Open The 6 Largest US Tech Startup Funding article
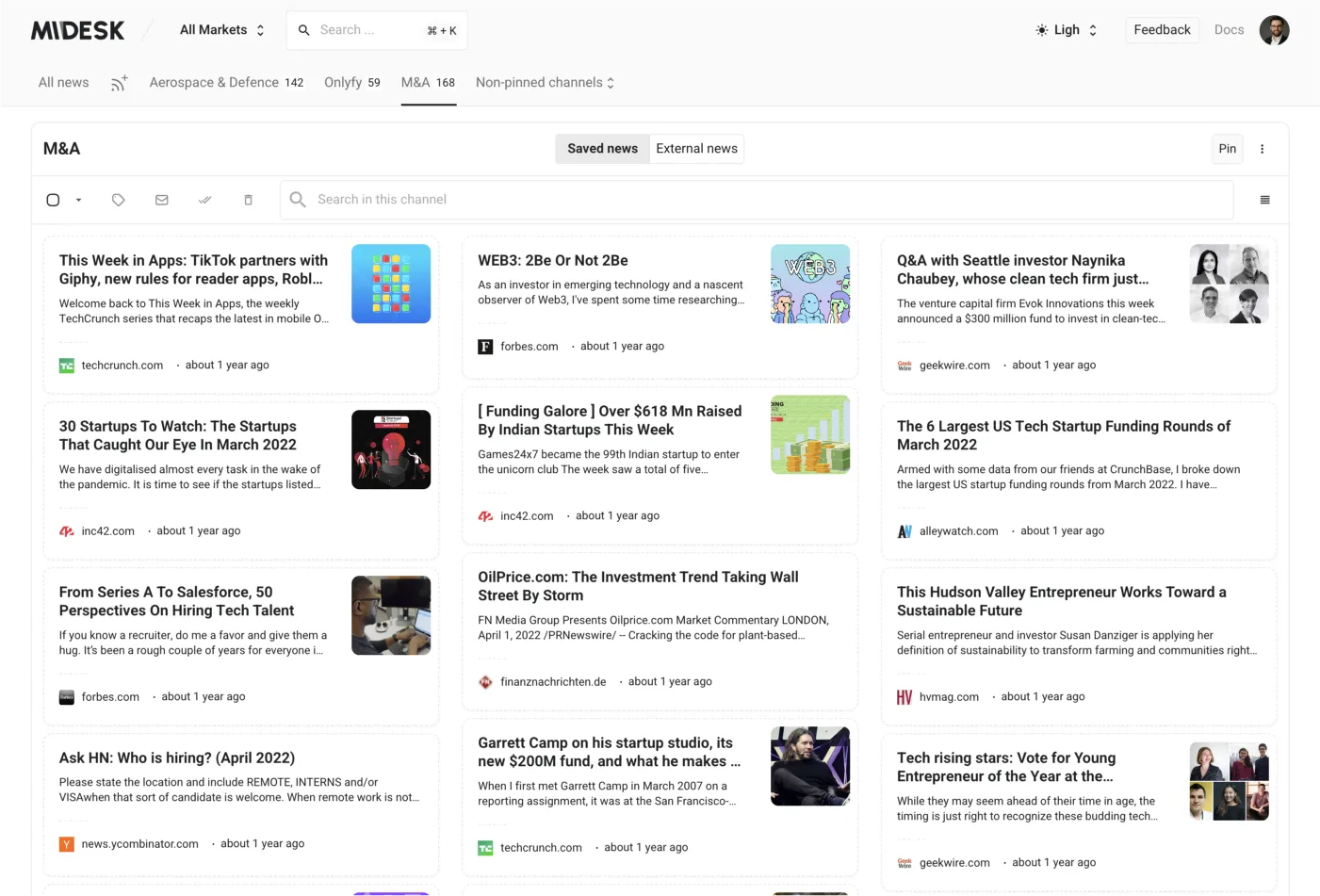Screen dimensions: 1320x896 (1064, 435)
